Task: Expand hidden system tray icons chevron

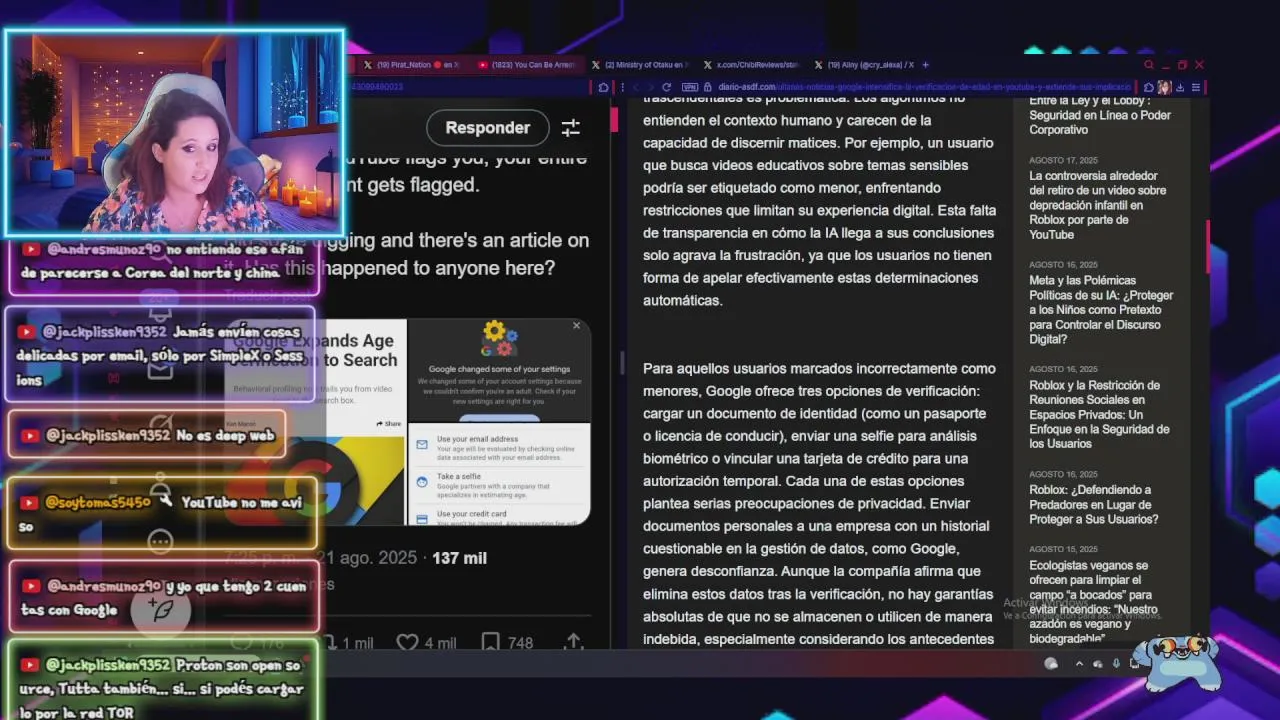Action: pyautogui.click(x=1079, y=664)
